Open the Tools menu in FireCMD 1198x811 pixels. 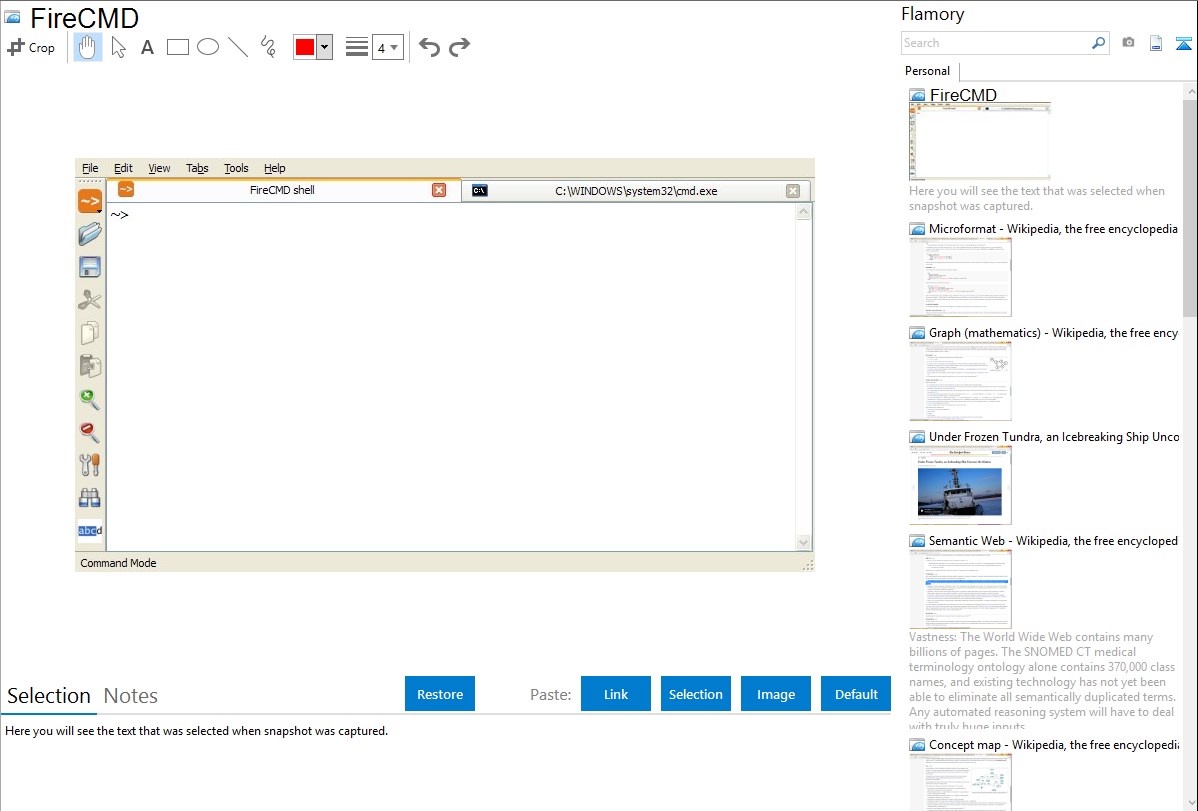236,168
